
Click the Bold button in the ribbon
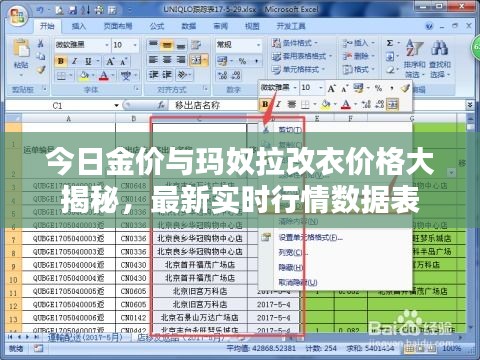point(61,61)
